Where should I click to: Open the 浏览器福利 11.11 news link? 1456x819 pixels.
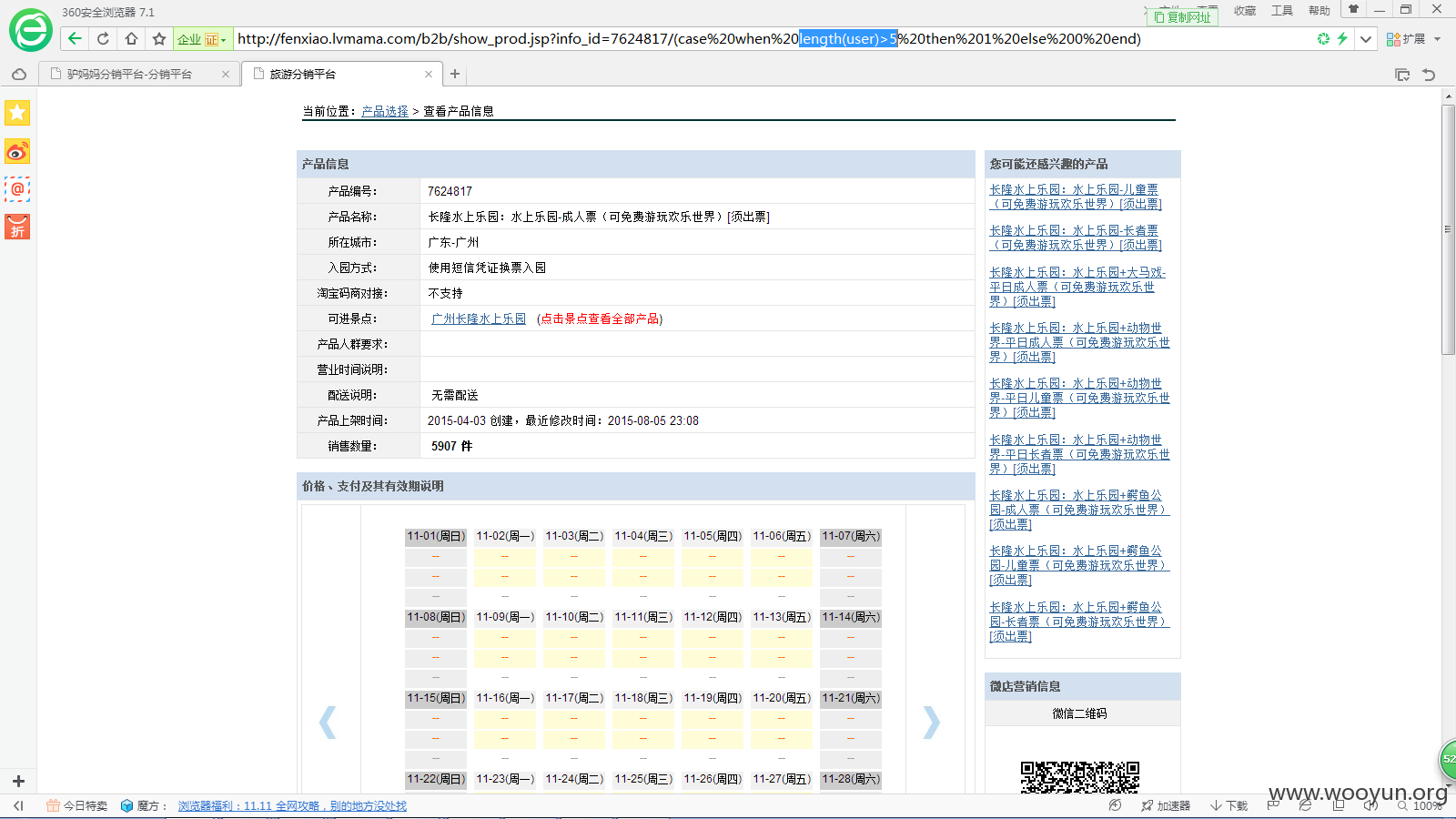[292, 806]
